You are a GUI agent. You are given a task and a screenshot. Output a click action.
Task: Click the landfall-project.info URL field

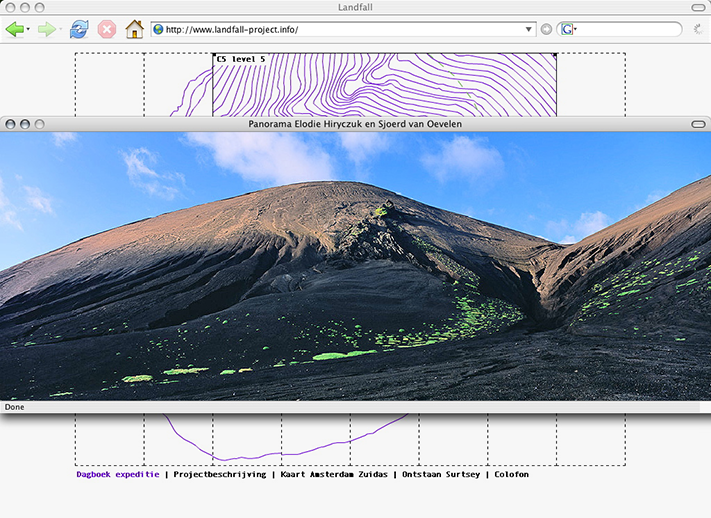340,29
